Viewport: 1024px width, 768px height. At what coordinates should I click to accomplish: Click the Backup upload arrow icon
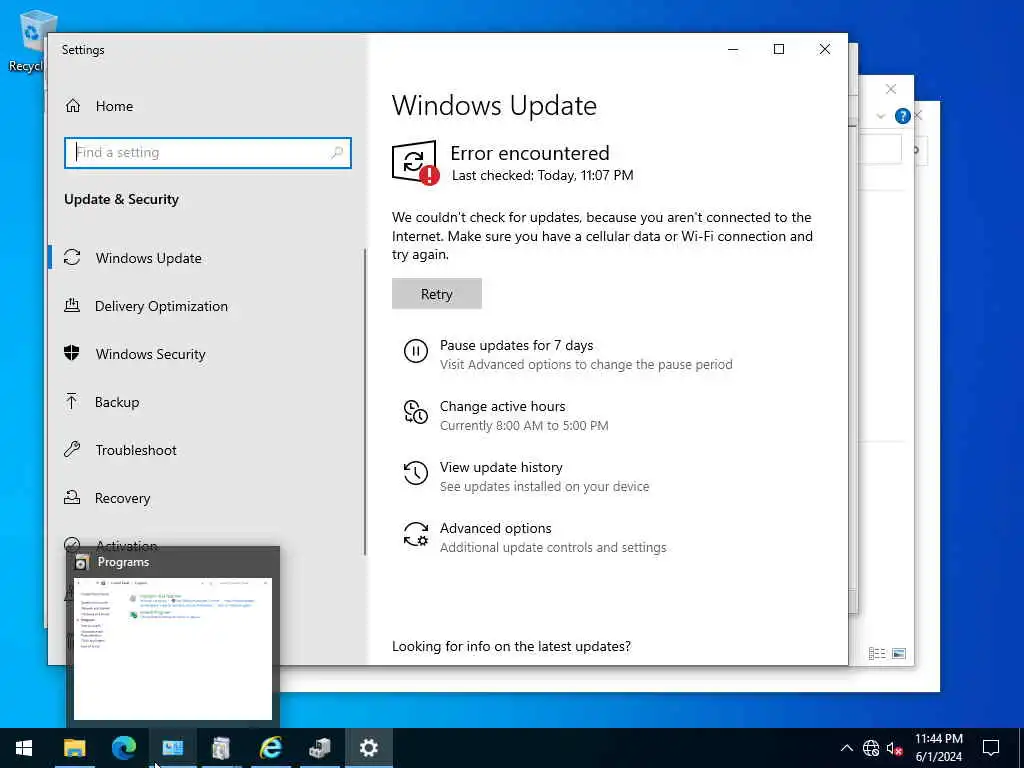click(72, 401)
